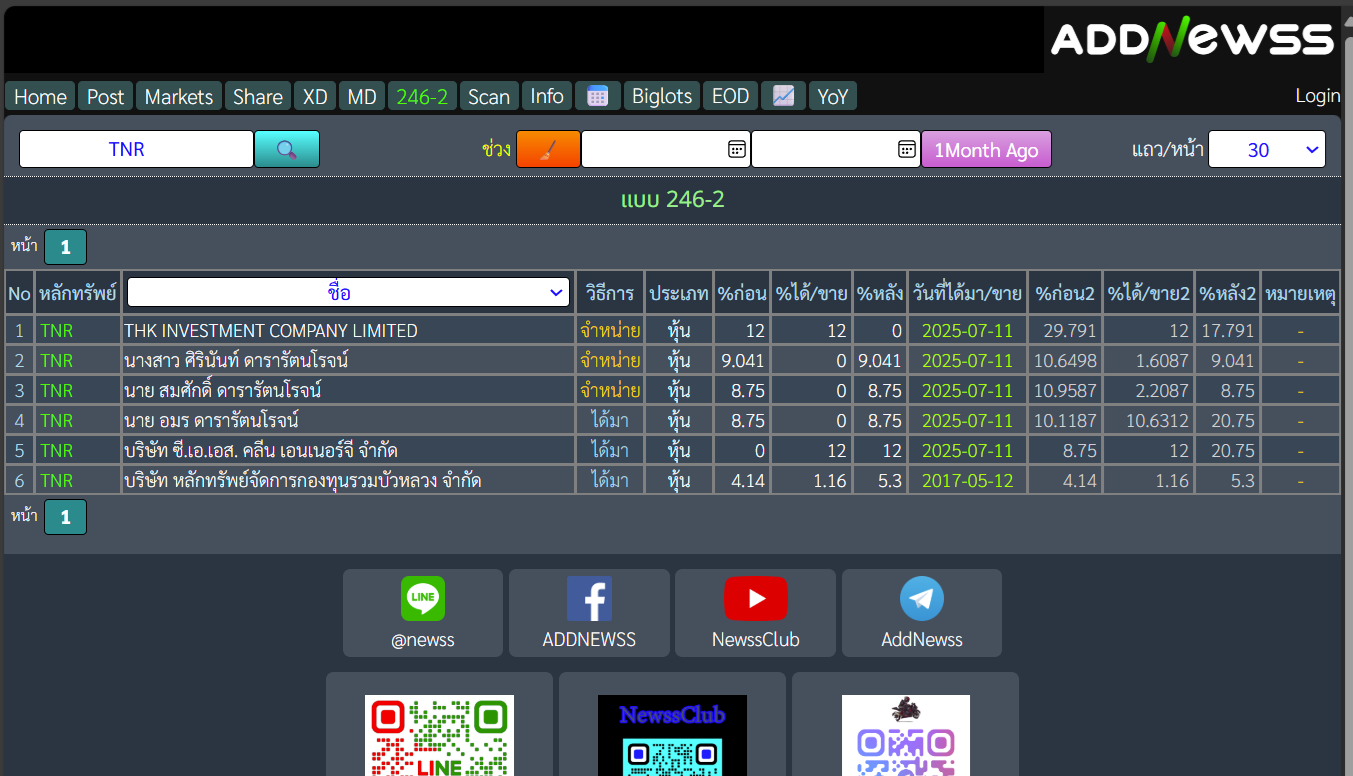1353x776 pixels.
Task: Open the Facebook ADDNEWSS link
Action: [589, 613]
